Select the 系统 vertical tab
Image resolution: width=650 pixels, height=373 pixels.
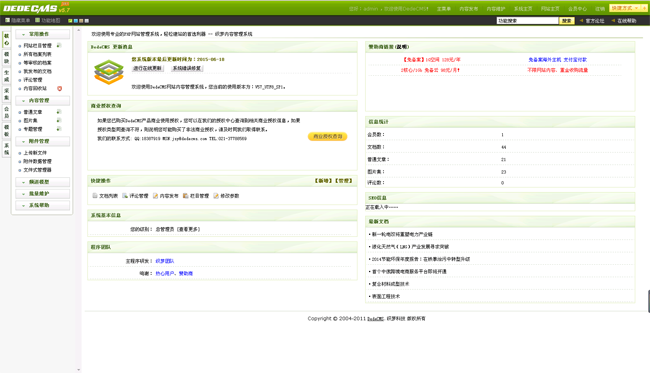[x=6, y=149]
